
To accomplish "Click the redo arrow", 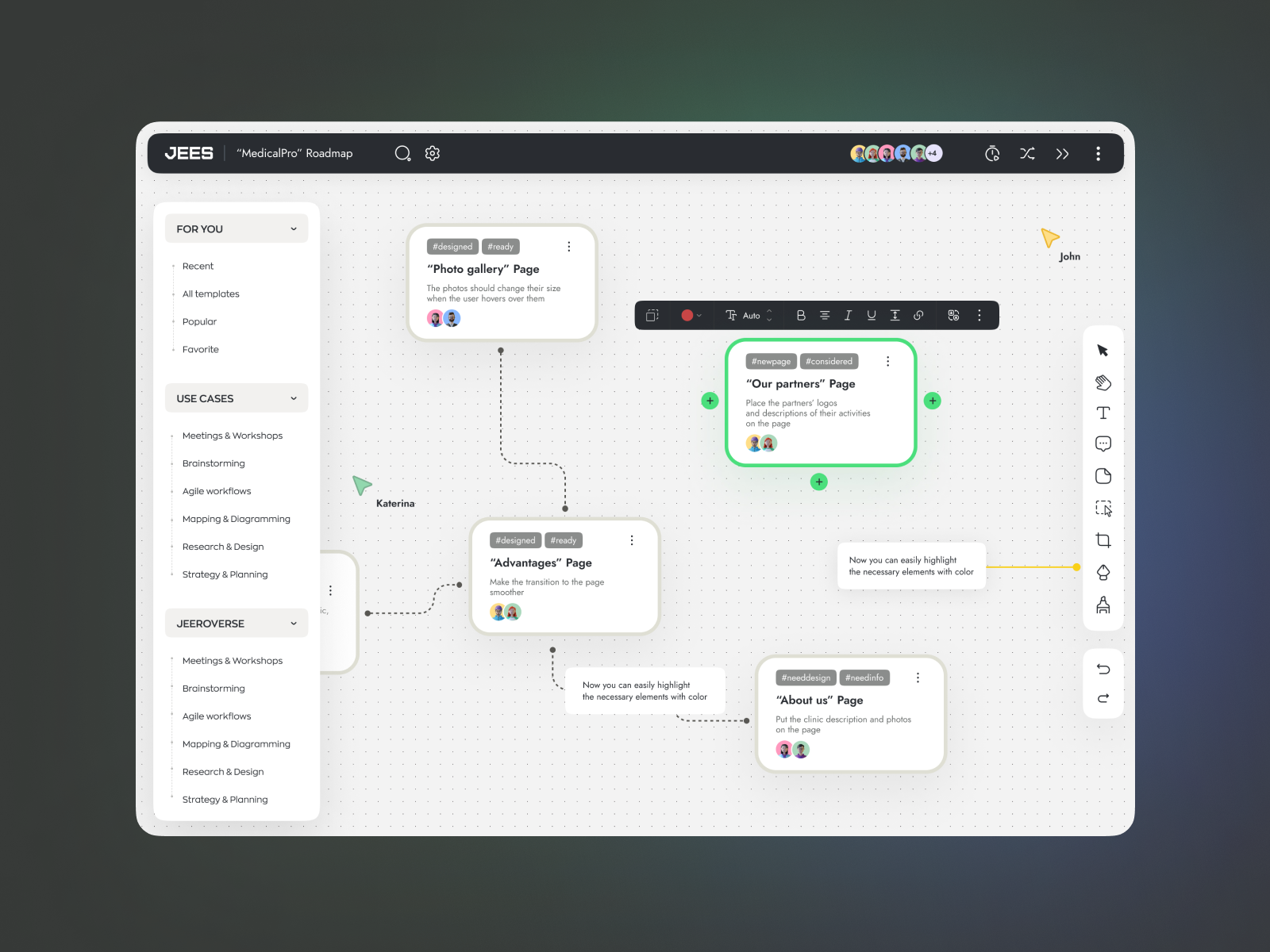I will tap(1103, 698).
